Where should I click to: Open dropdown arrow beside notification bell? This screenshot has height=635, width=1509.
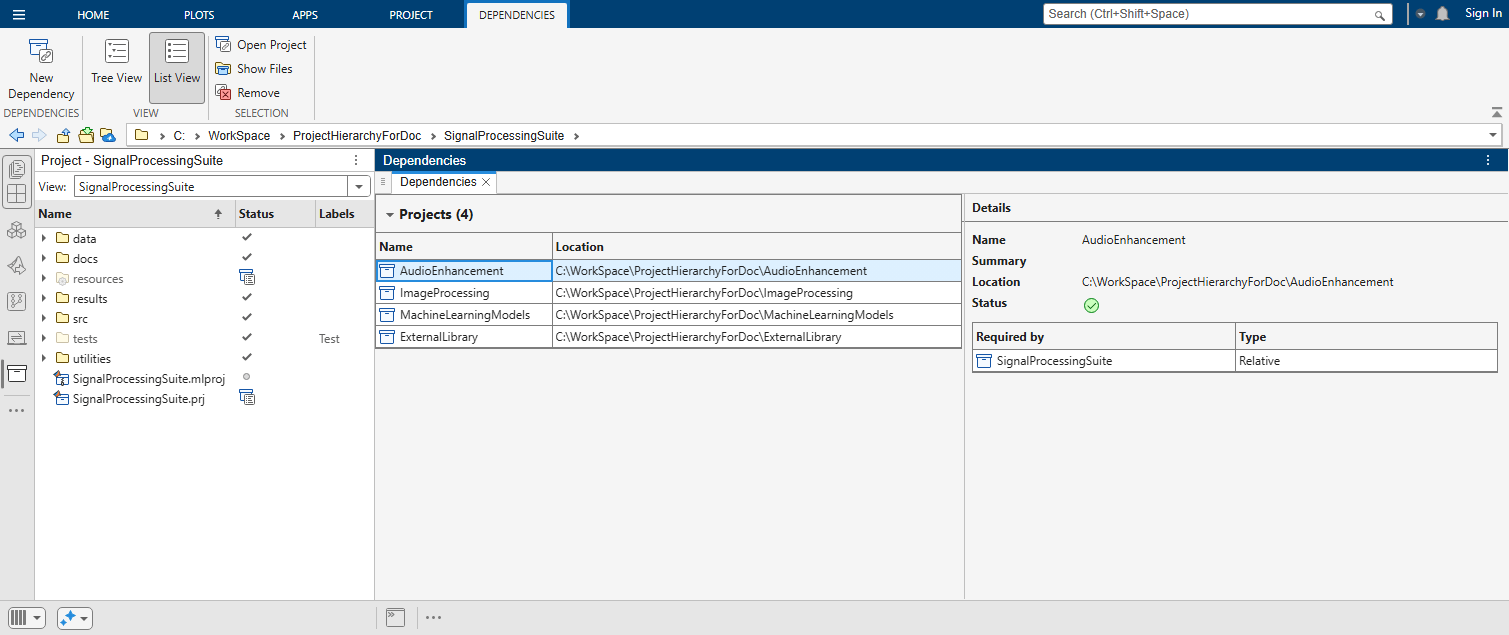[1420, 14]
